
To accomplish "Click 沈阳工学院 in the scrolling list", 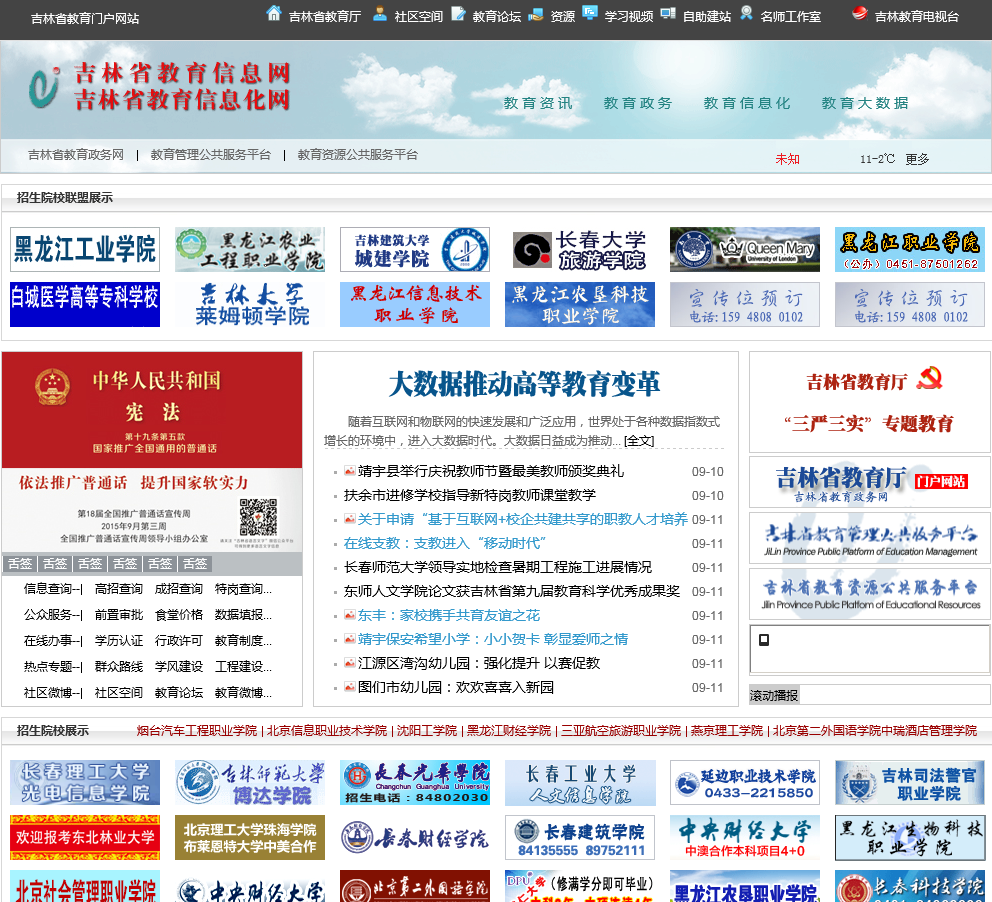I will (x=426, y=731).
